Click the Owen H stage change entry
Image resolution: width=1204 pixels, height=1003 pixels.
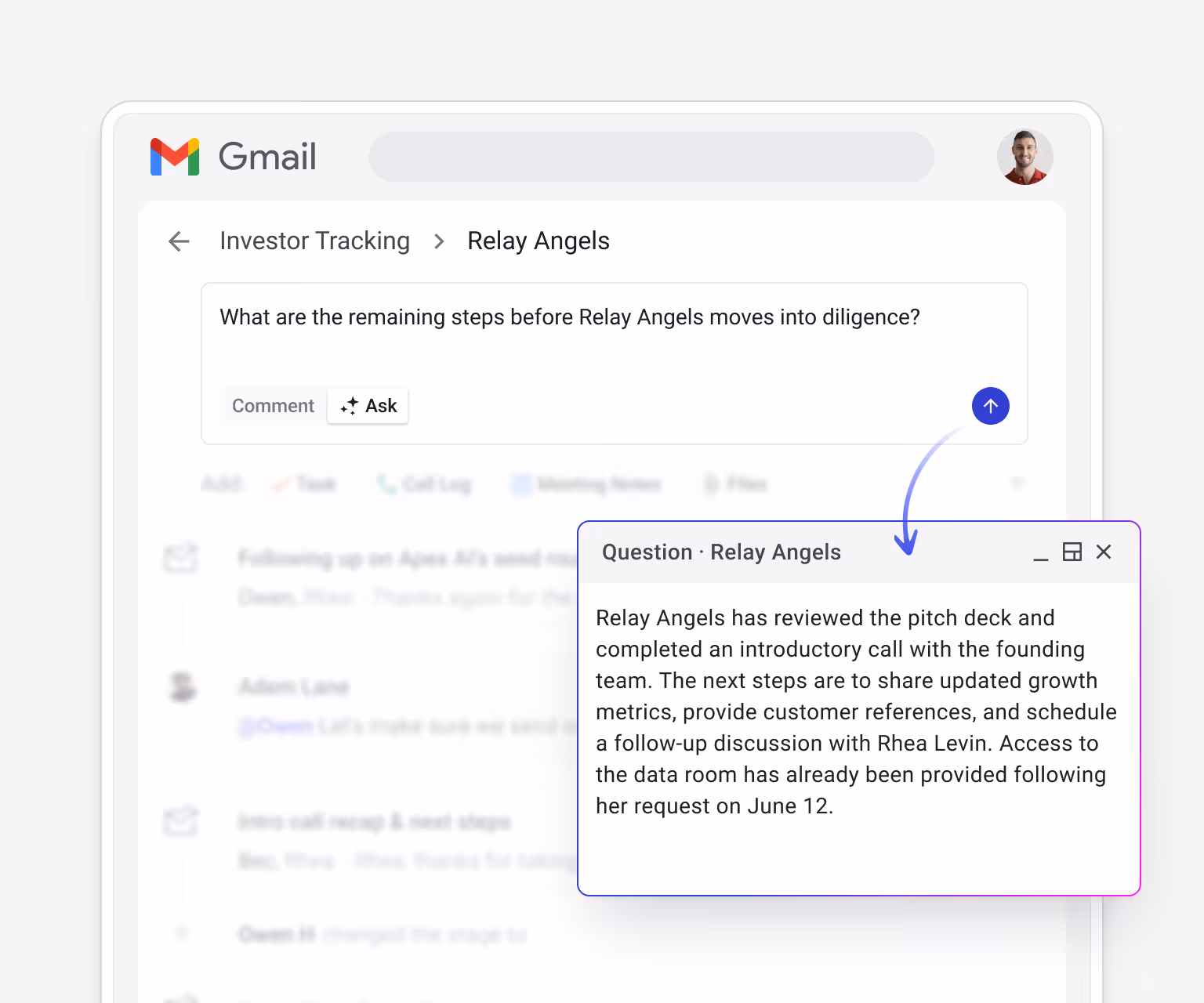(x=382, y=934)
